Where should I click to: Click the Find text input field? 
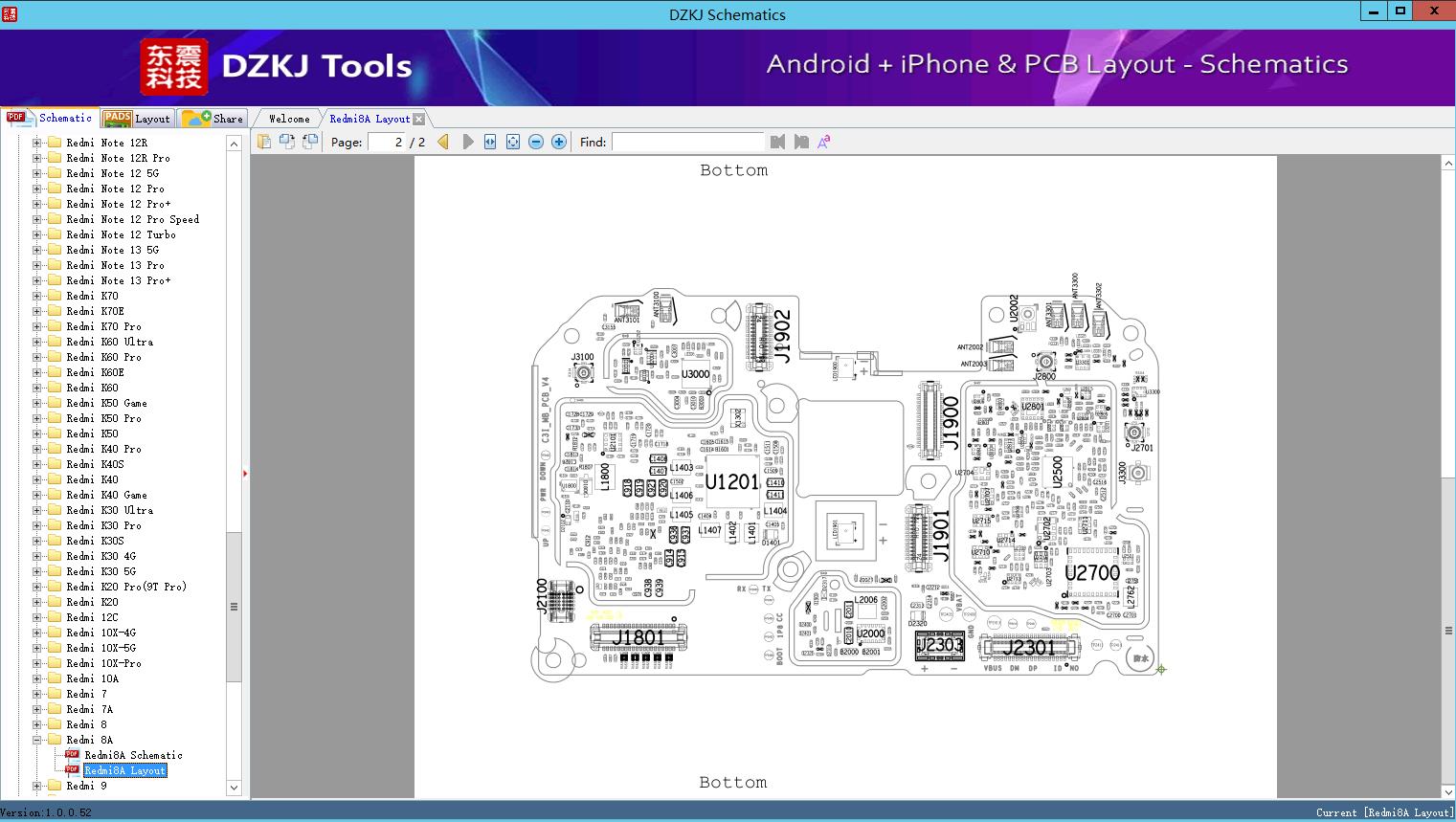[687, 142]
